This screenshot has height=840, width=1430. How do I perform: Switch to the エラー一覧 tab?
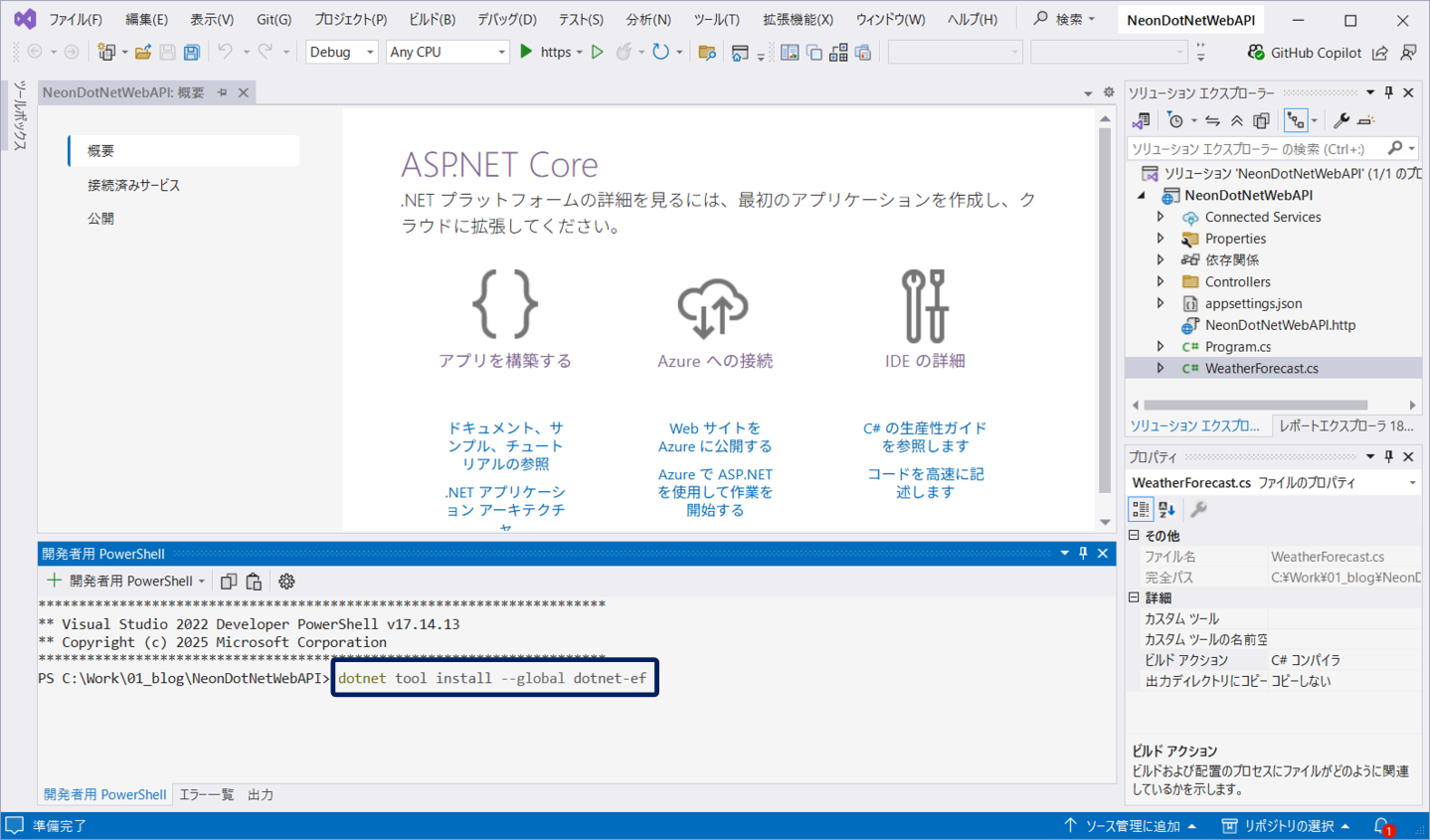point(207,794)
